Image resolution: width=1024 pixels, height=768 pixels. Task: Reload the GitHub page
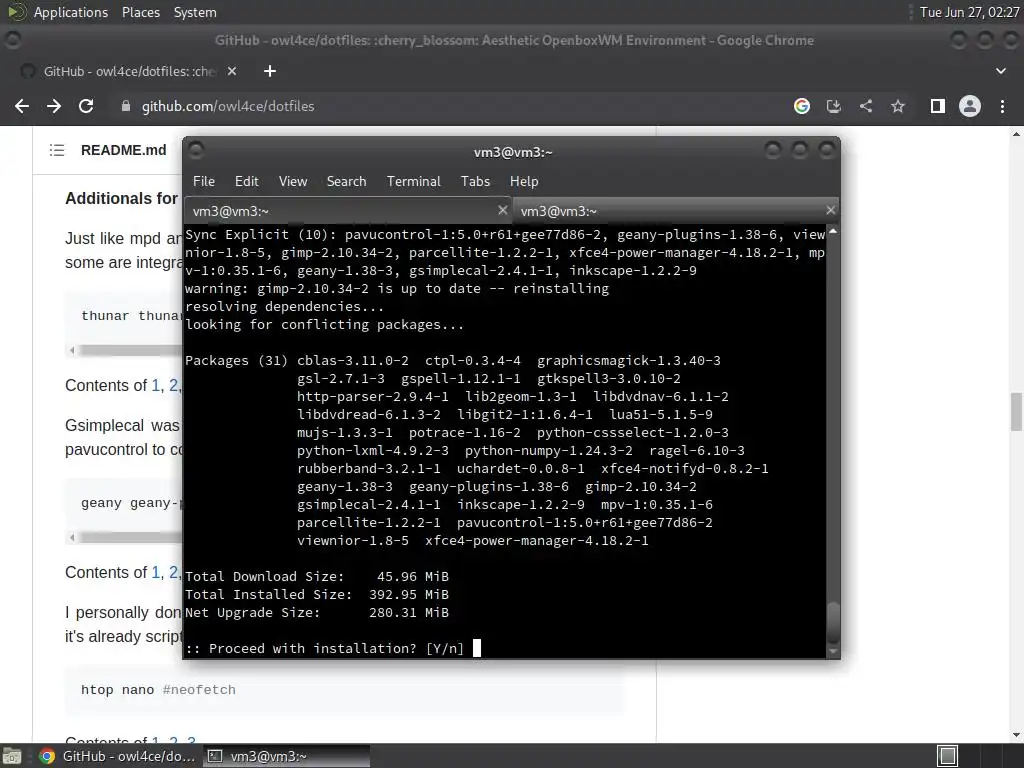coord(86,106)
